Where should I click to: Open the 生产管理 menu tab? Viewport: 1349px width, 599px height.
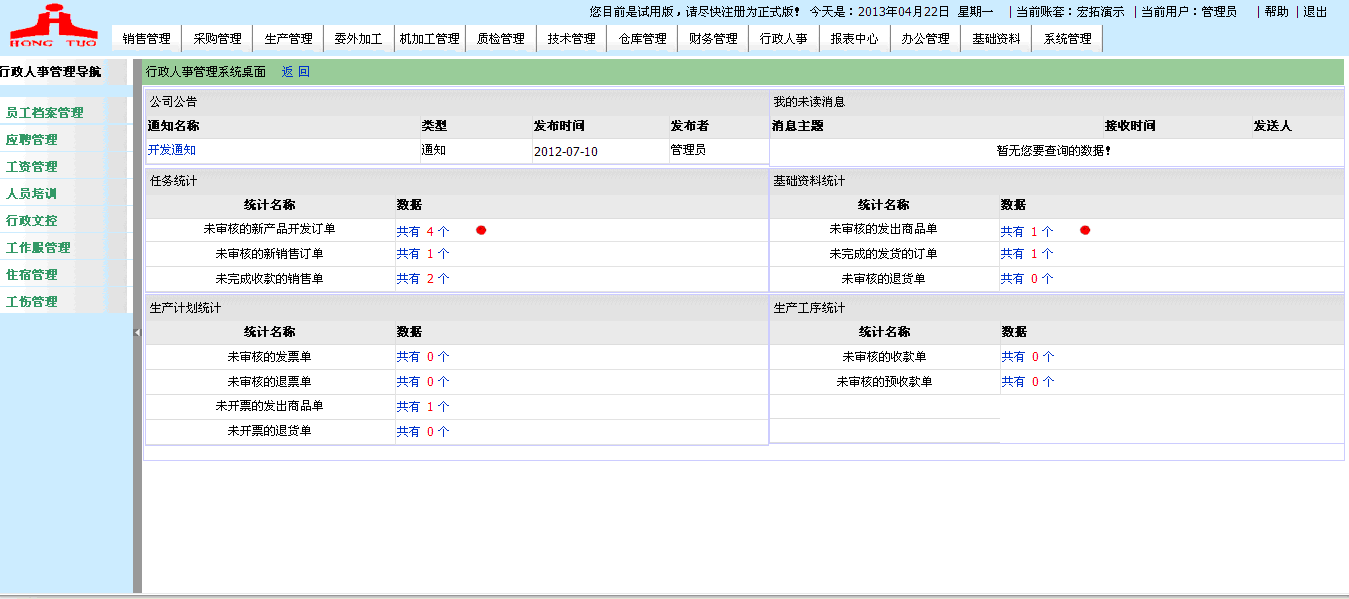tap(288, 39)
